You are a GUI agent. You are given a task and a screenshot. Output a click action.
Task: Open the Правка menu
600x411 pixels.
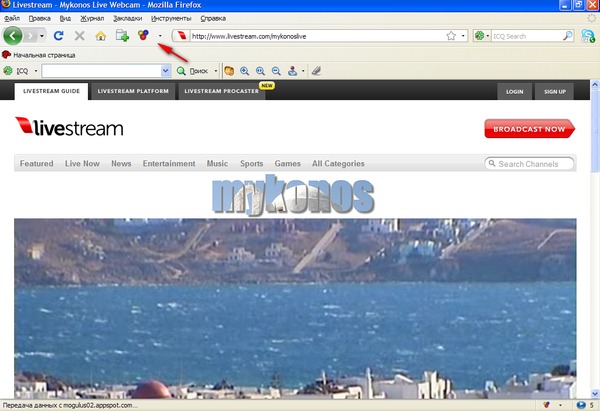[39, 18]
